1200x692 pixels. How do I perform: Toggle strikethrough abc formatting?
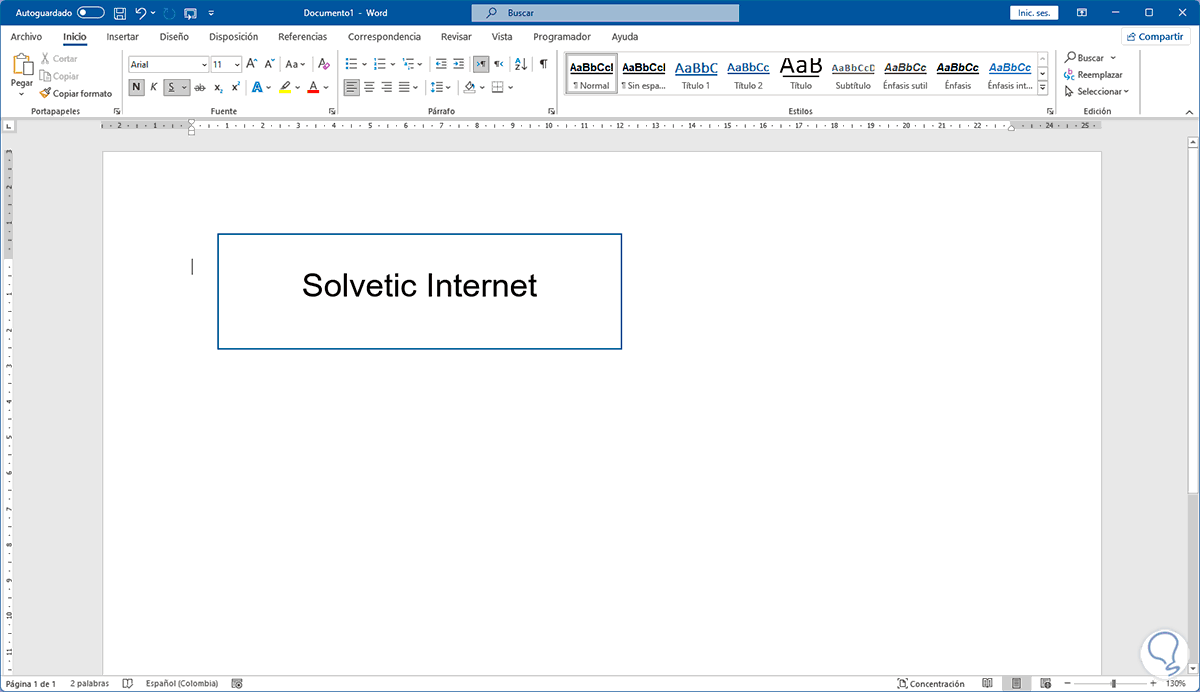199,88
